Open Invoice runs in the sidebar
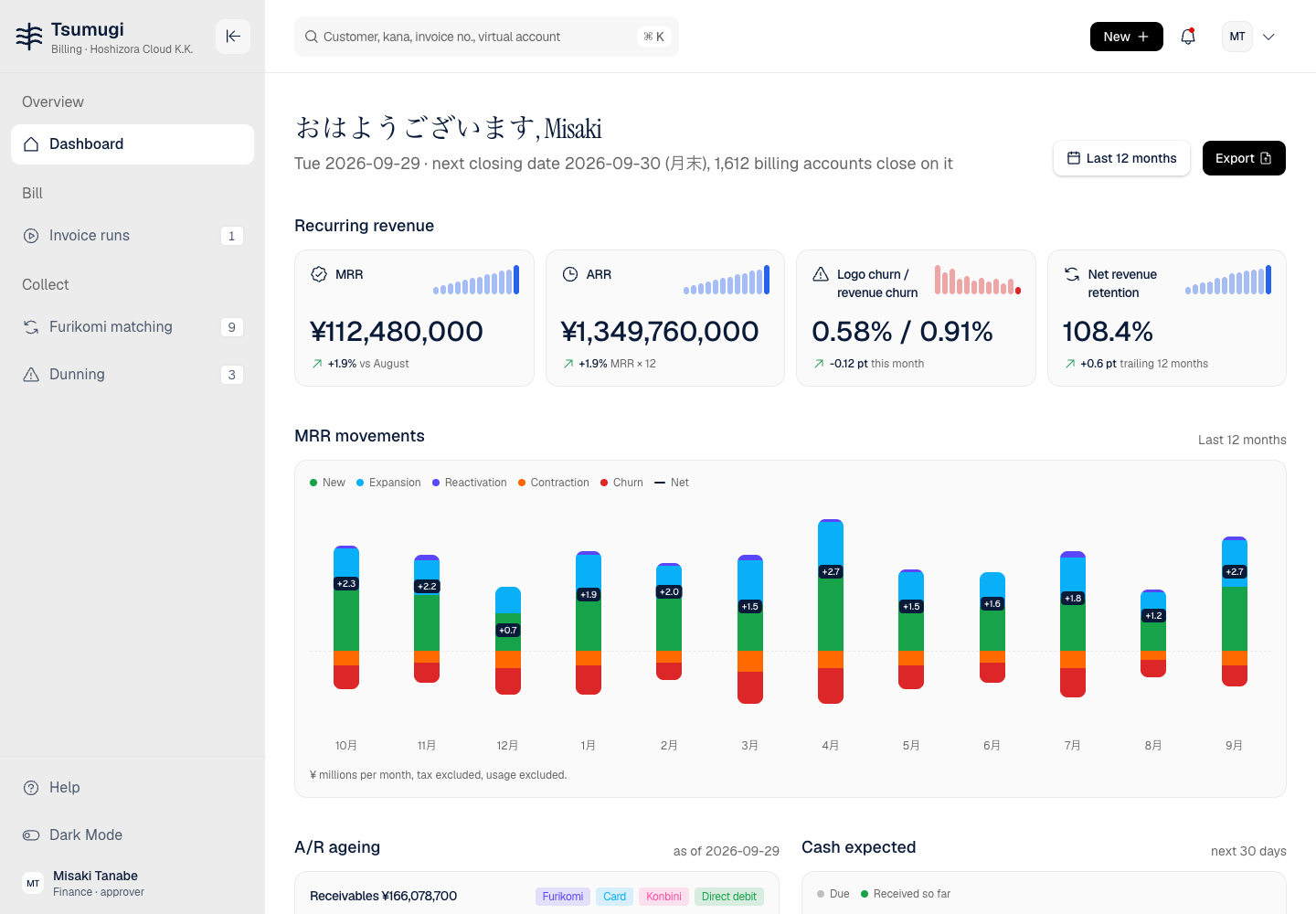Viewport: 1316px width, 914px height. (133, 236)
